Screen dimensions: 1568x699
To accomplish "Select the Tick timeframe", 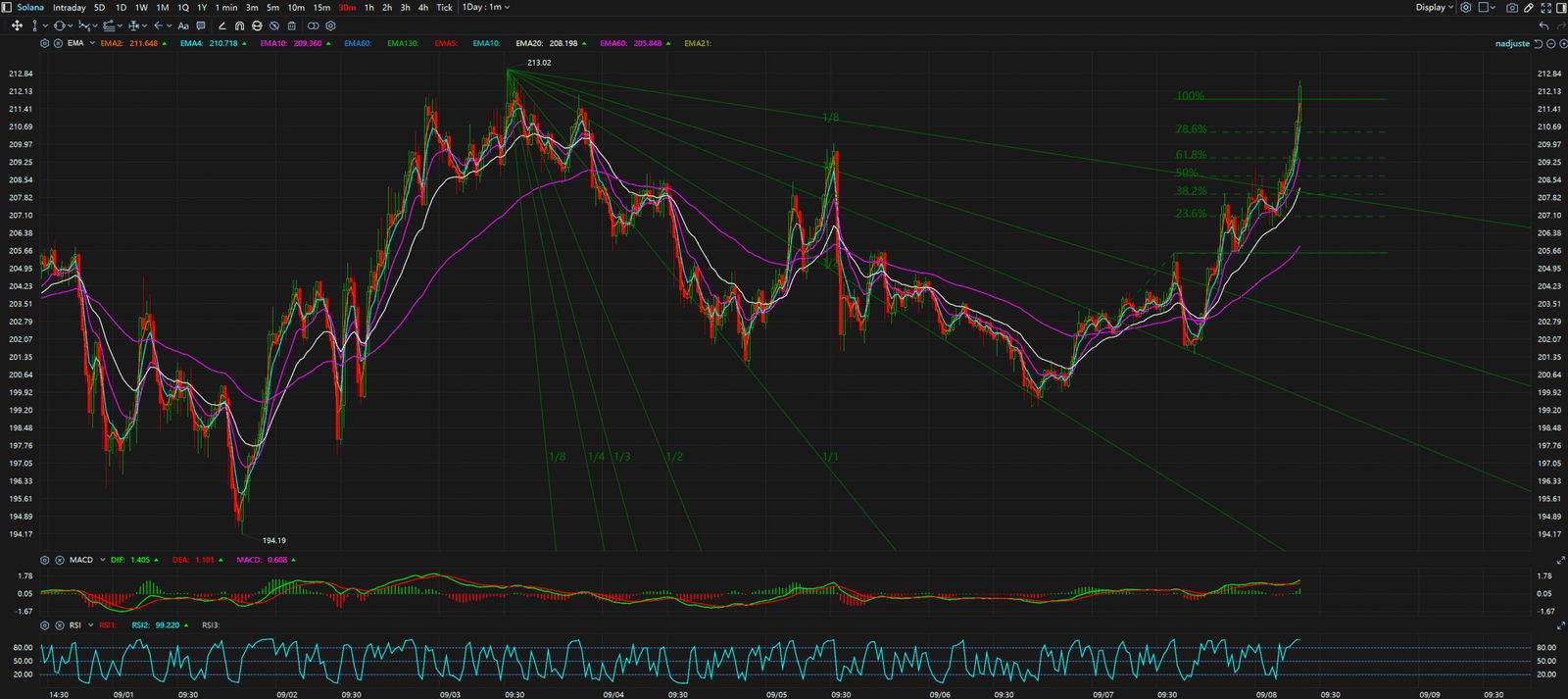I will (x=444, y=7).
